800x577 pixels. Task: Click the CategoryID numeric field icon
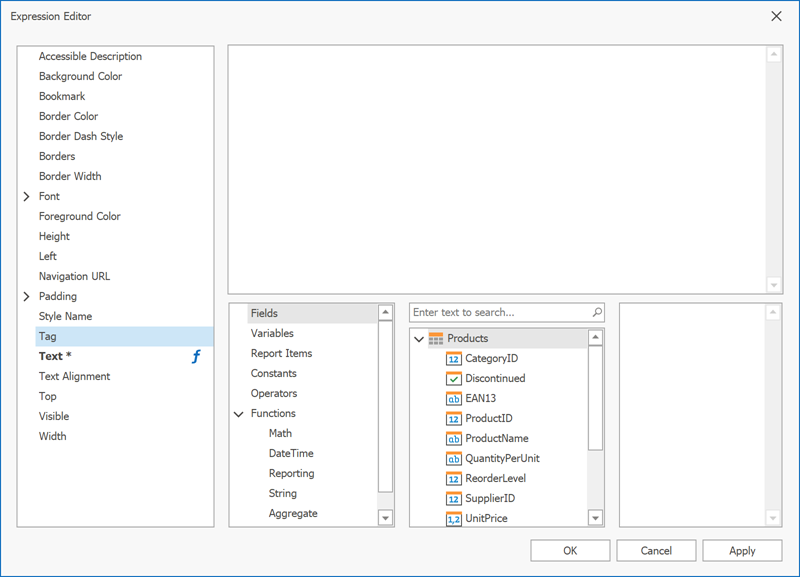tap(453, 358)
